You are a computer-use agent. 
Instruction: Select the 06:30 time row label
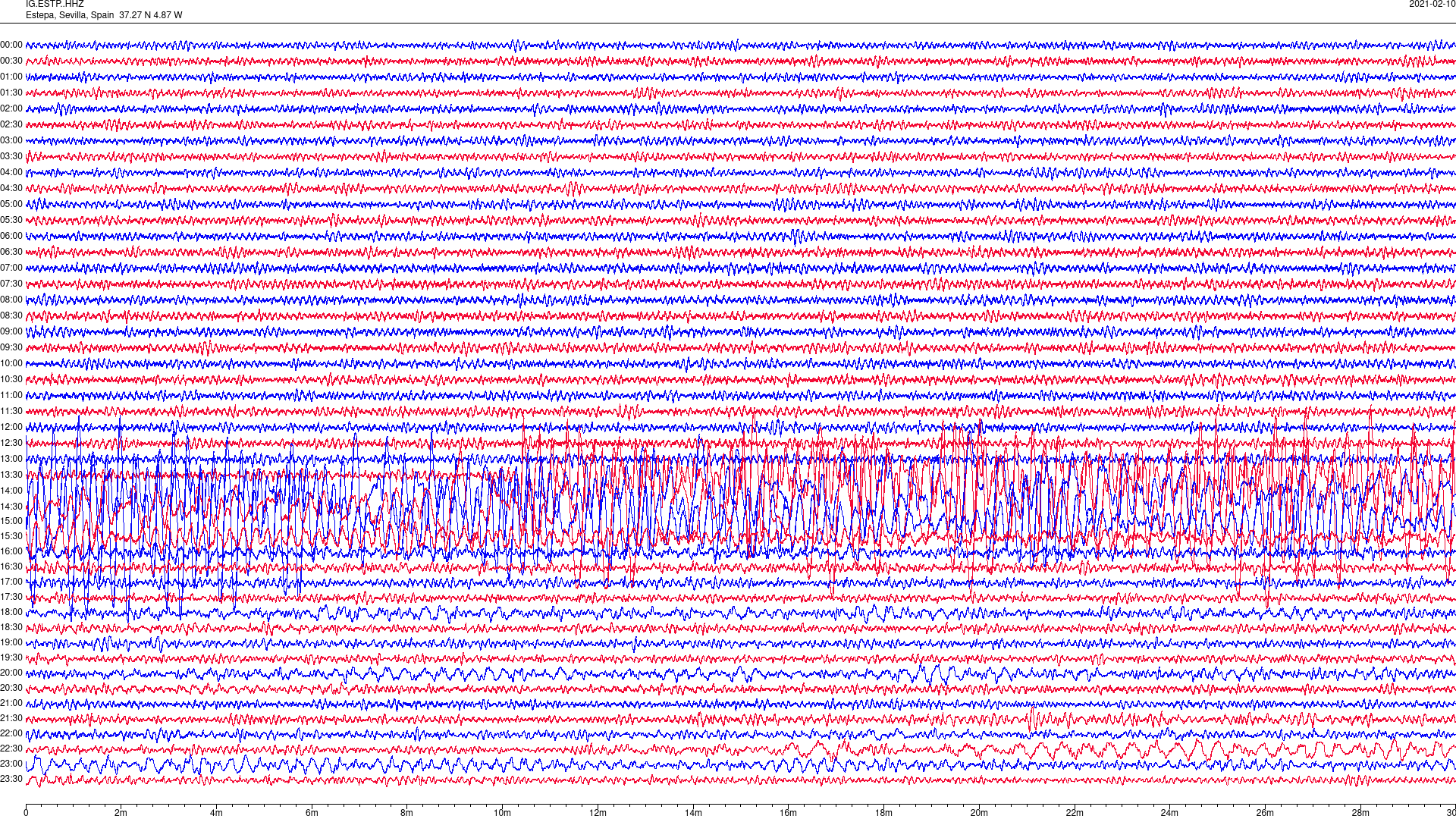11,252
